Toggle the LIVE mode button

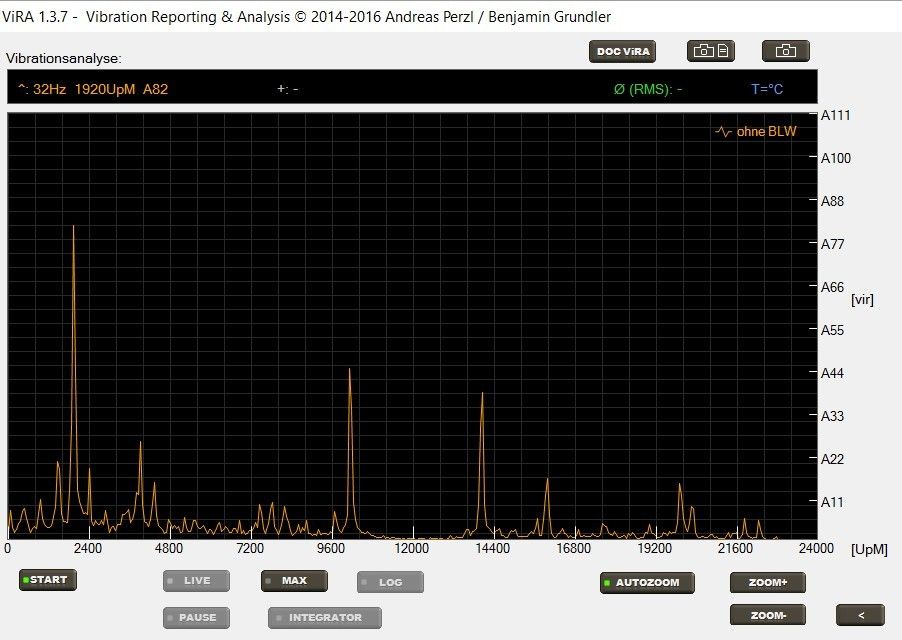coord(197,581)
